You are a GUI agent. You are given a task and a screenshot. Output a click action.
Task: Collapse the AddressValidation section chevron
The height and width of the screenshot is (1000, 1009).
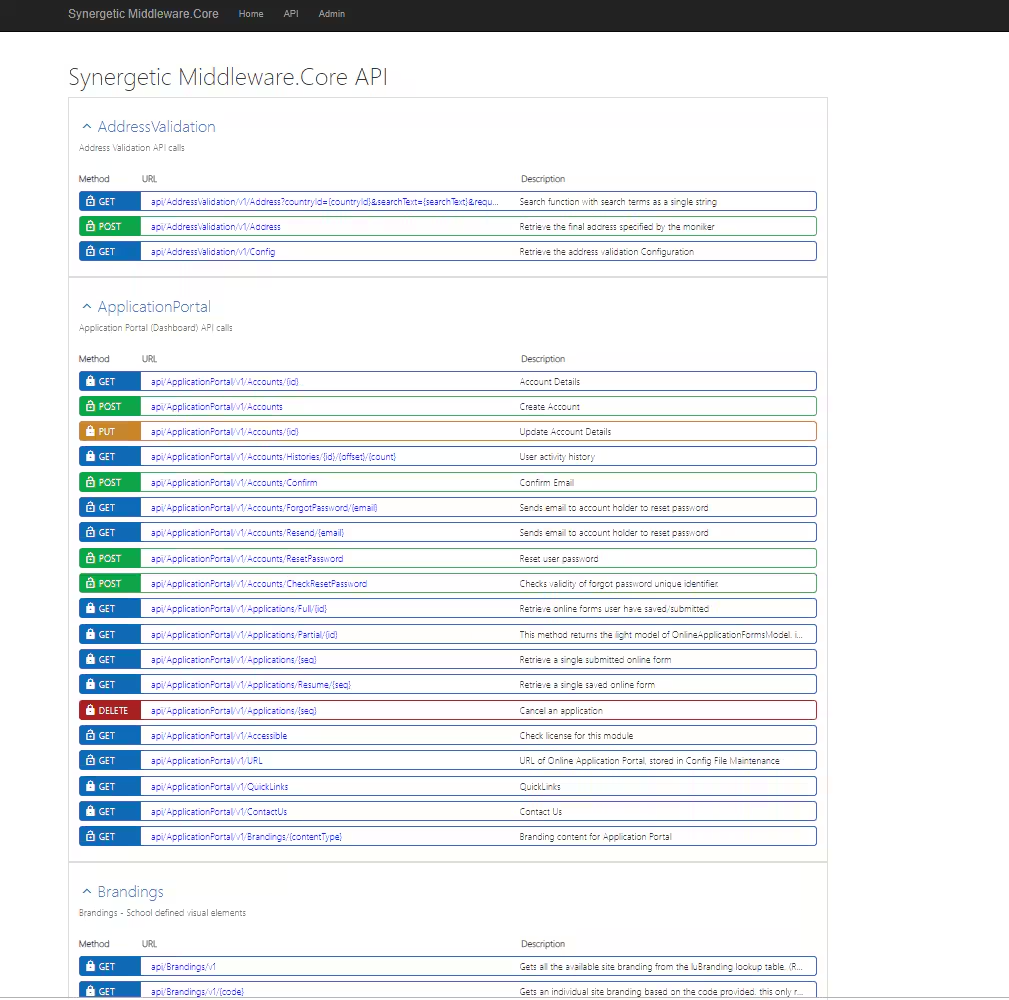coord(87,127)
